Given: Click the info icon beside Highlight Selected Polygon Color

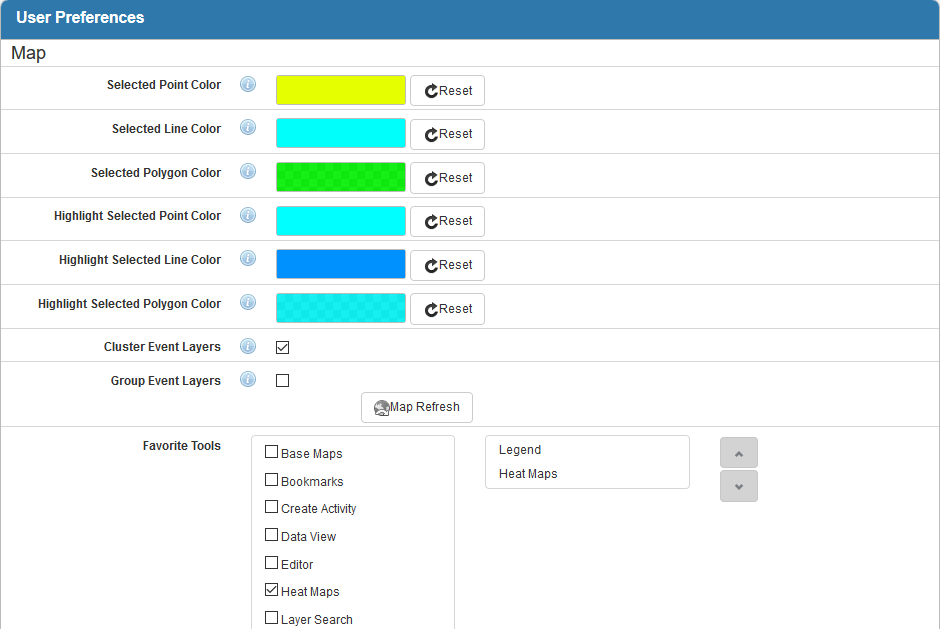Looking at the screenshot, I should pyautogui.click(x=247, y=302).
